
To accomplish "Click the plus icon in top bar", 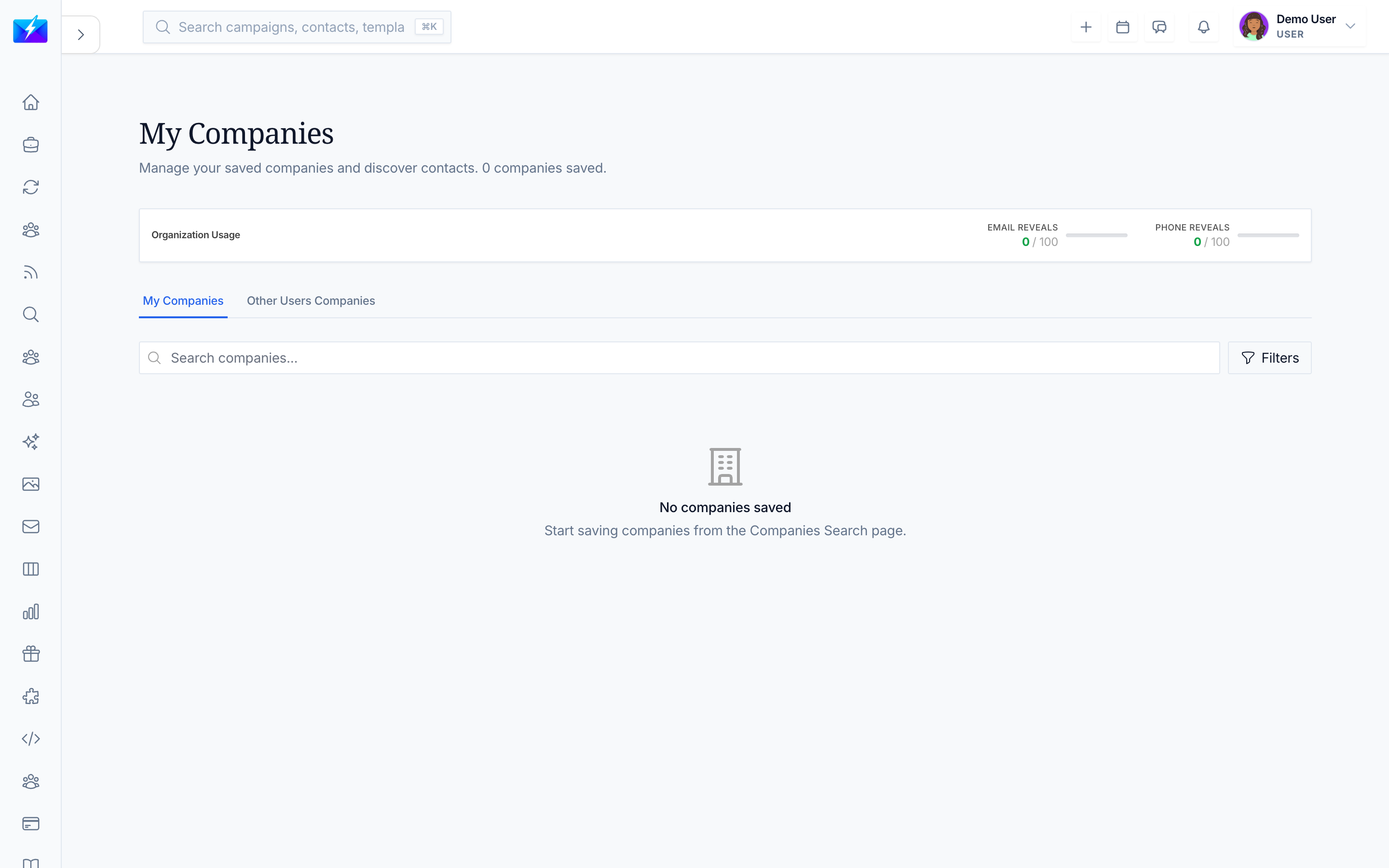I will [1086, 27].
